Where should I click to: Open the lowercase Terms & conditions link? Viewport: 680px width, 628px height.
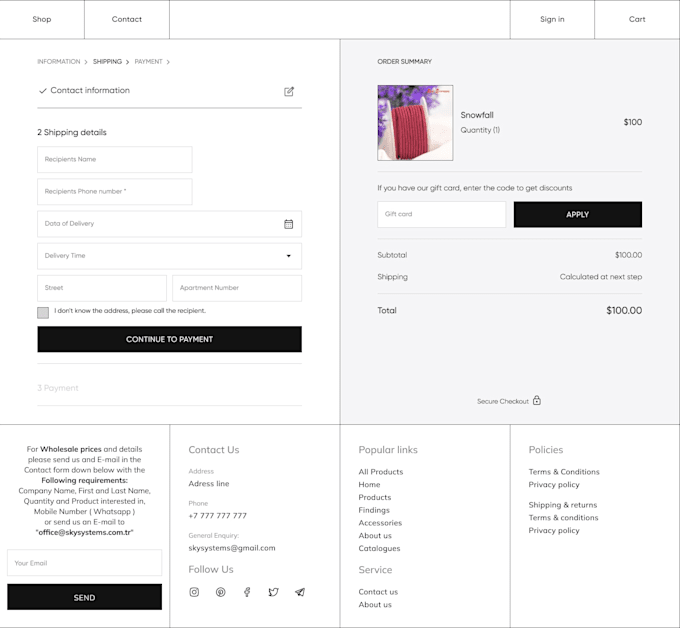tap(563, 517)
